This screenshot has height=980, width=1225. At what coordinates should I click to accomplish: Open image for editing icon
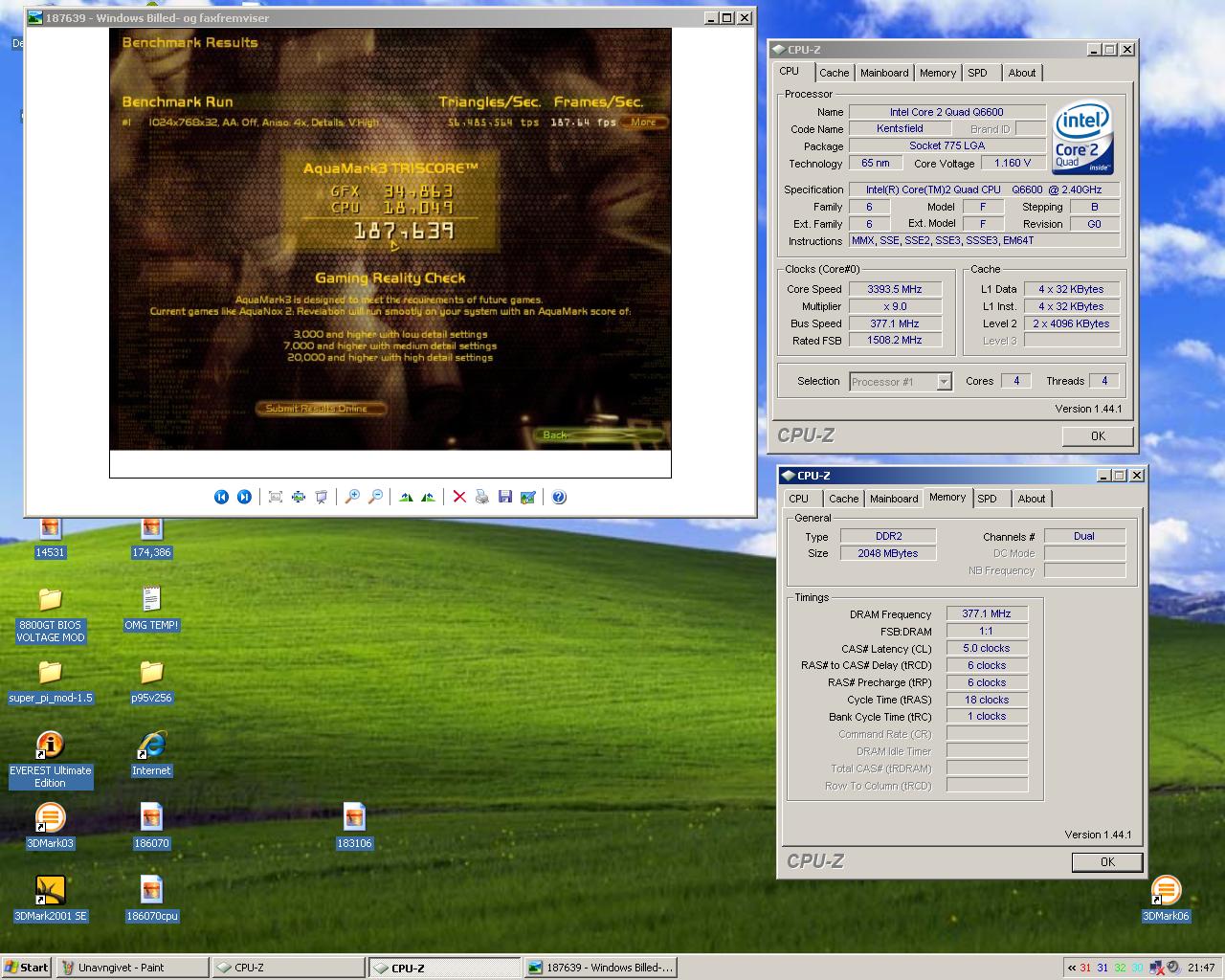[527, 497]
